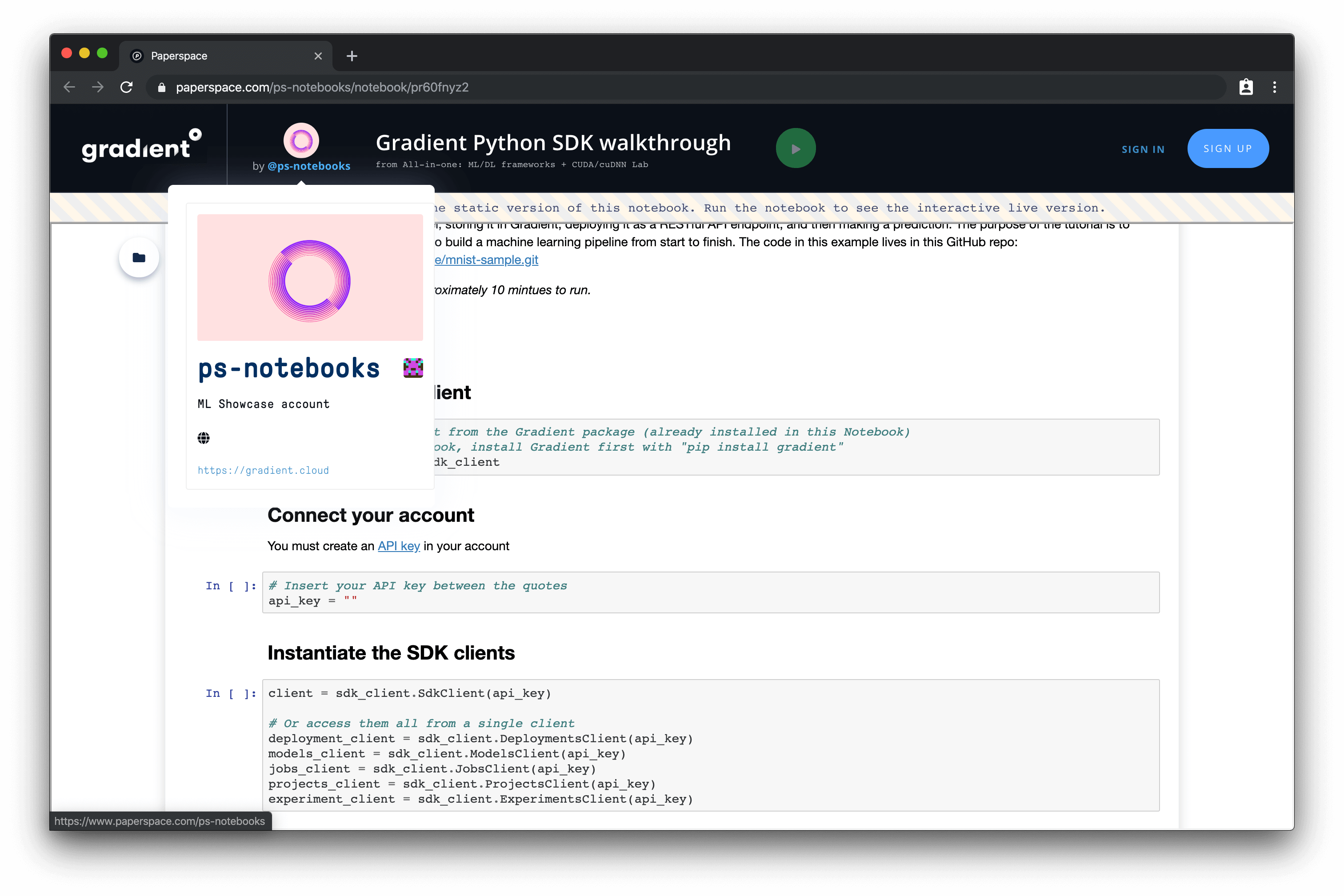This screenshot has height=896, width=1344.
Task: Go back using browser back arrow
Action: click(x=70, y=88)
